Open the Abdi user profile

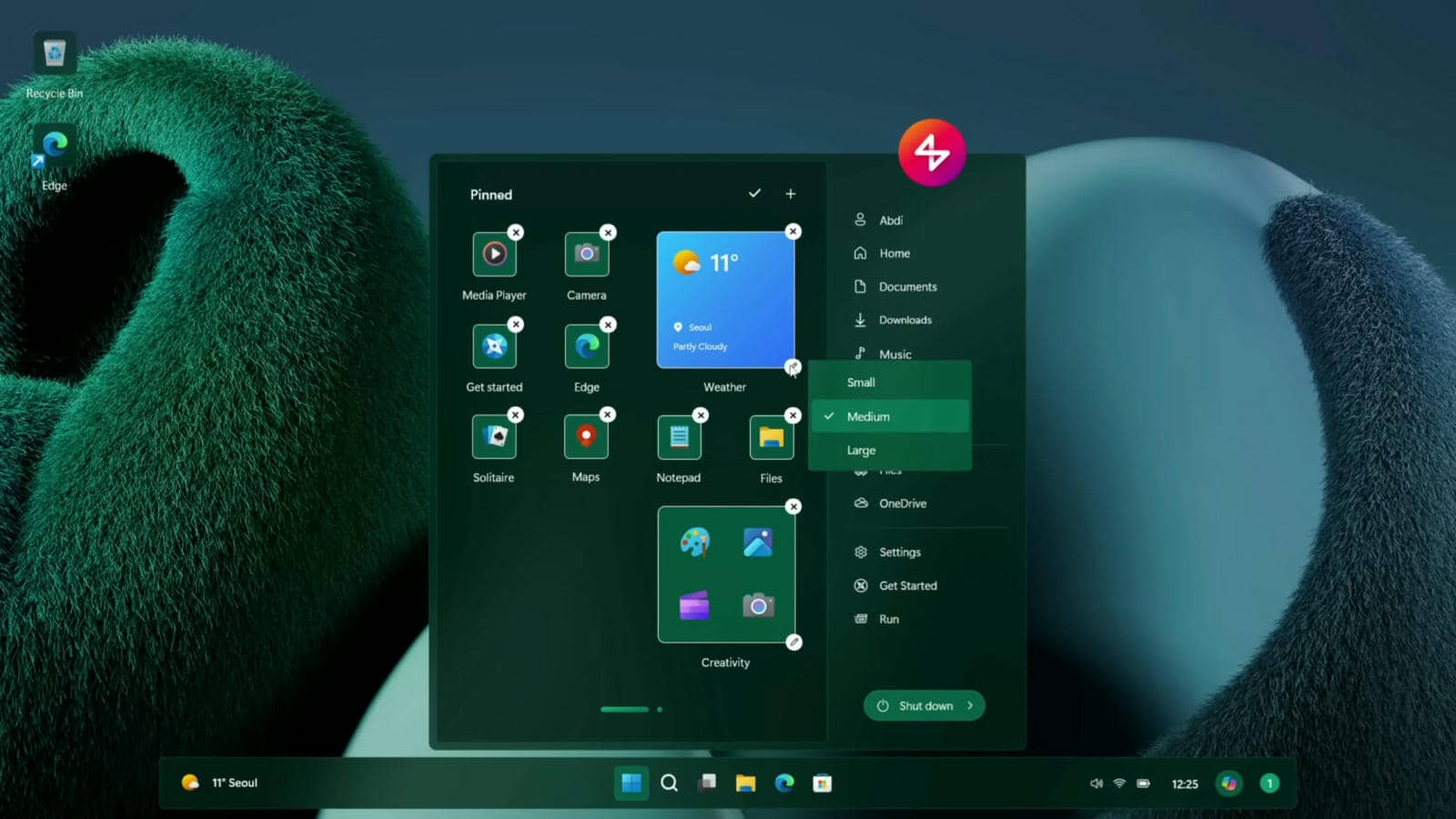tap(891, 219)
